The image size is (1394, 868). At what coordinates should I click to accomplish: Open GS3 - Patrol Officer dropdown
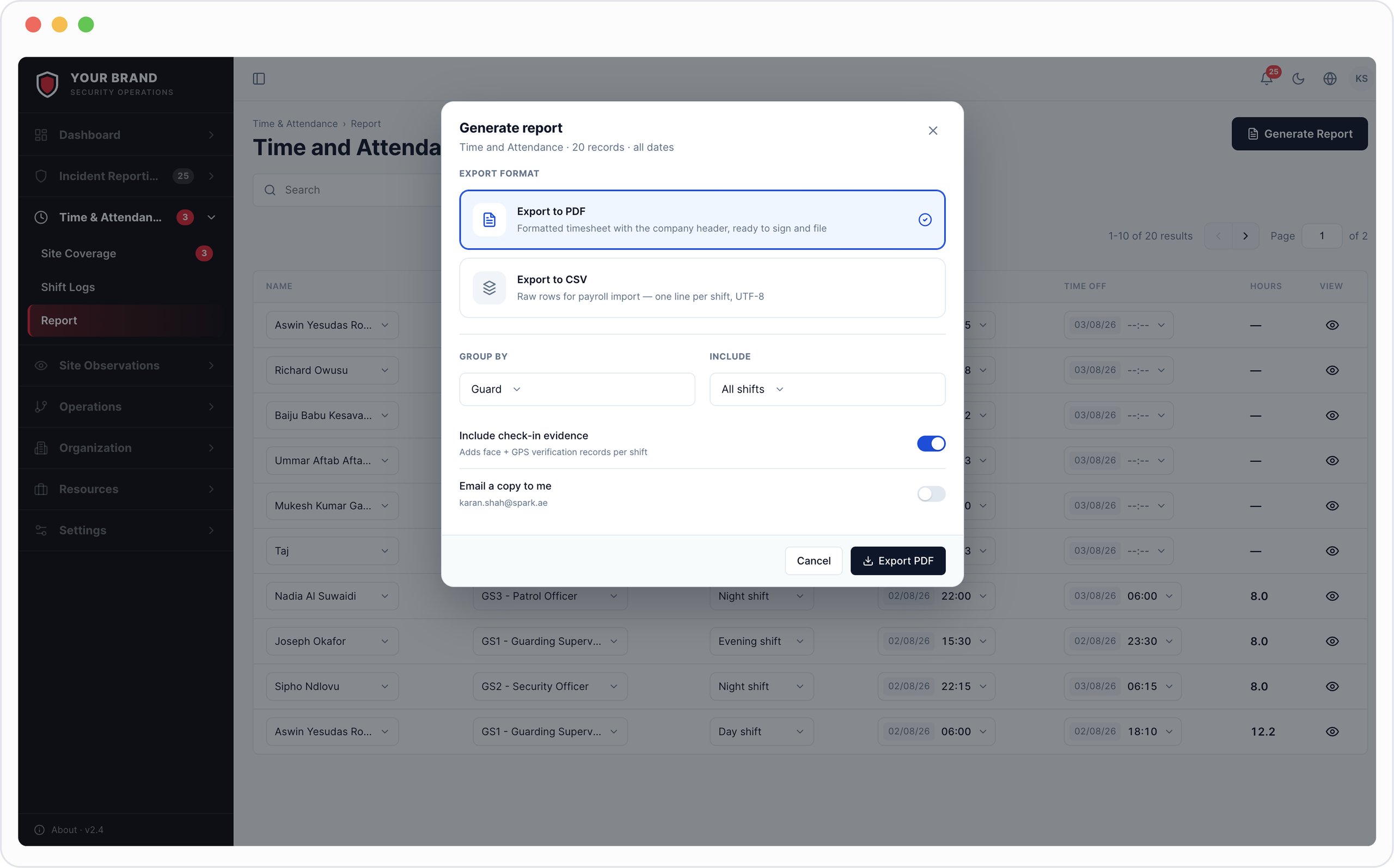(550, 596)
